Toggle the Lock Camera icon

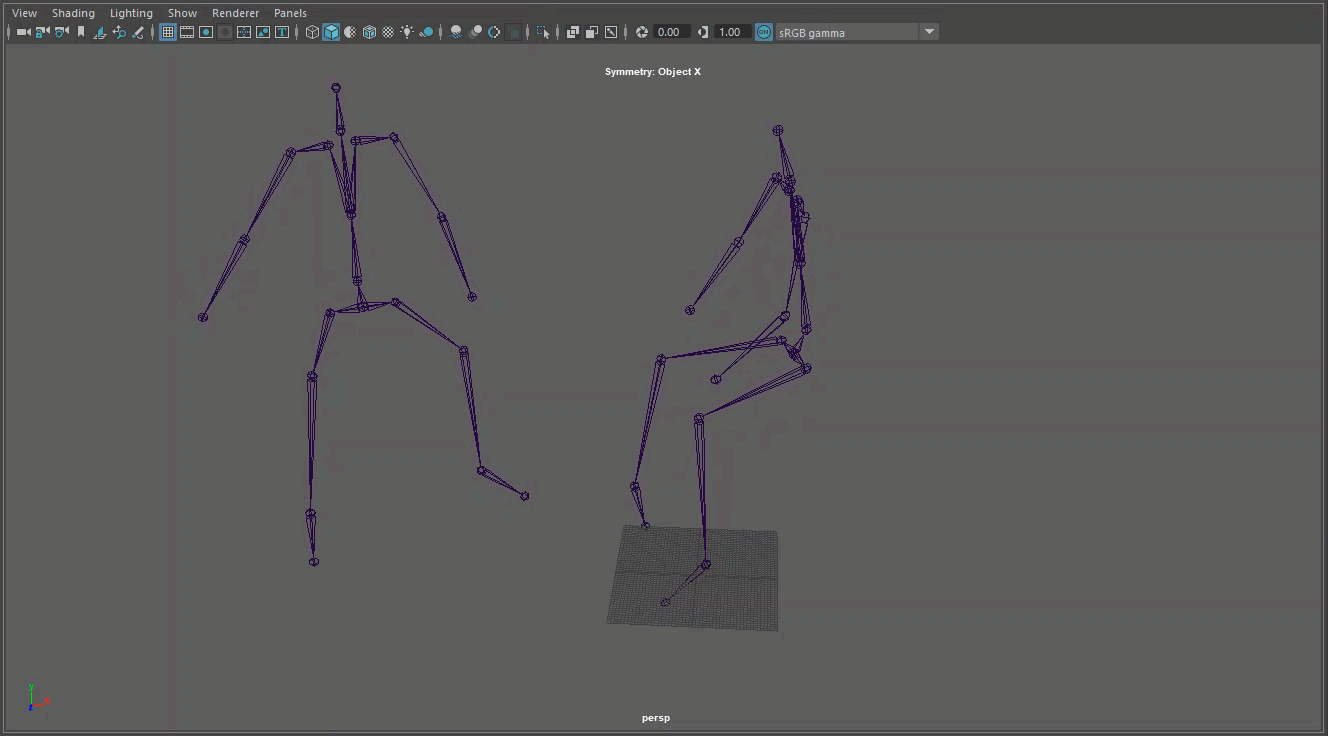click(42, 32)
